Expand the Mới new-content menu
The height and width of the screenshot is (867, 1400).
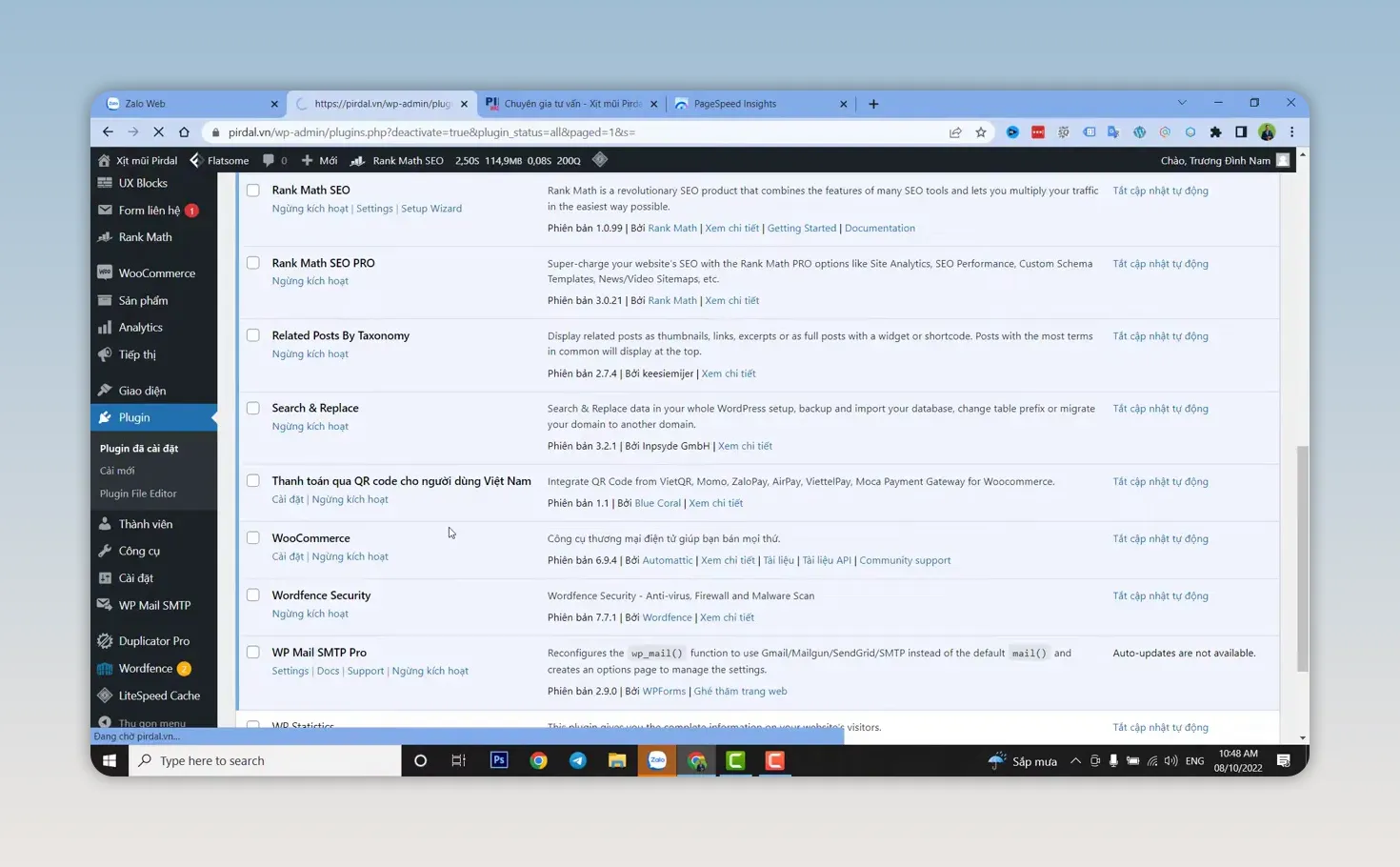(319, 160)
